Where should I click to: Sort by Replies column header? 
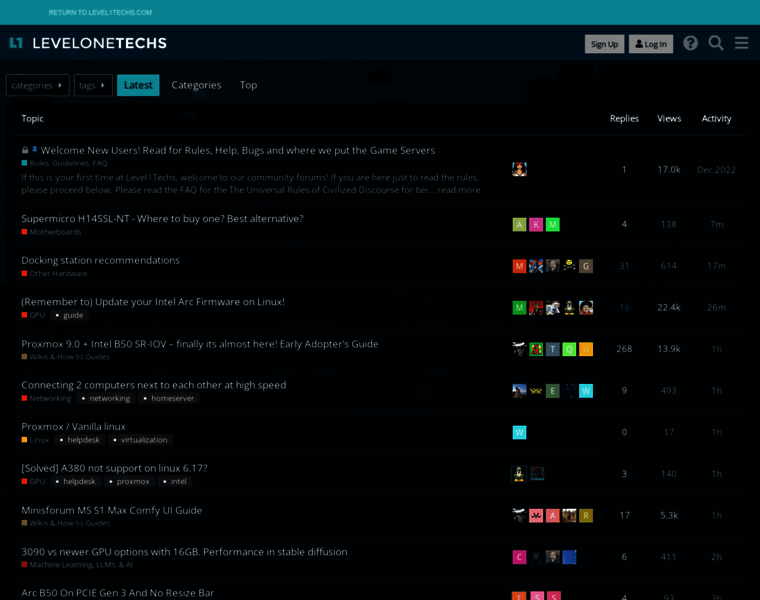[x=624, y=119]
